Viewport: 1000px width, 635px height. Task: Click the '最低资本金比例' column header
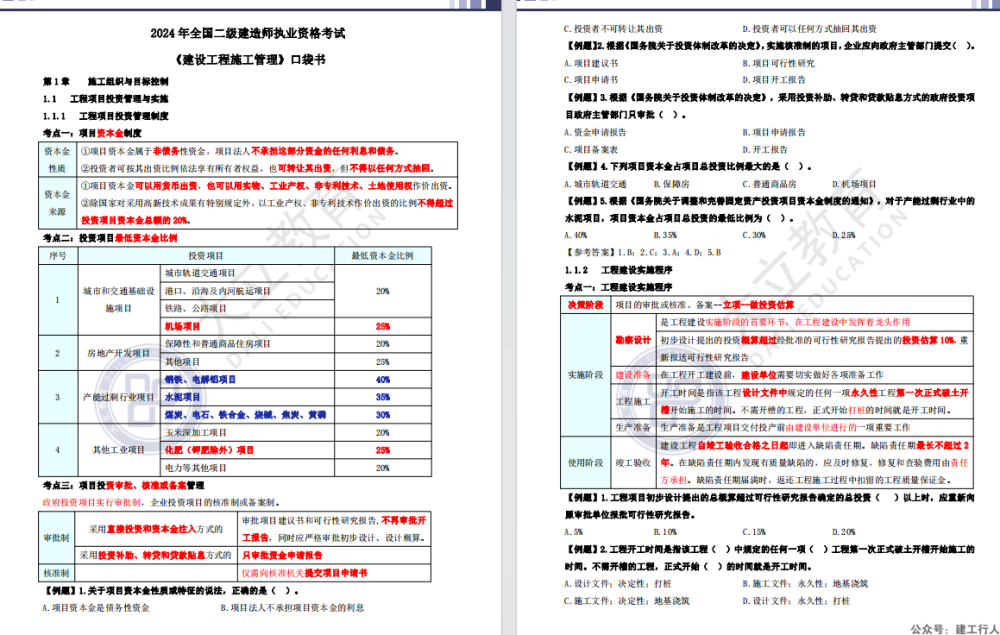pyautogui.click(x=383, y=256)
